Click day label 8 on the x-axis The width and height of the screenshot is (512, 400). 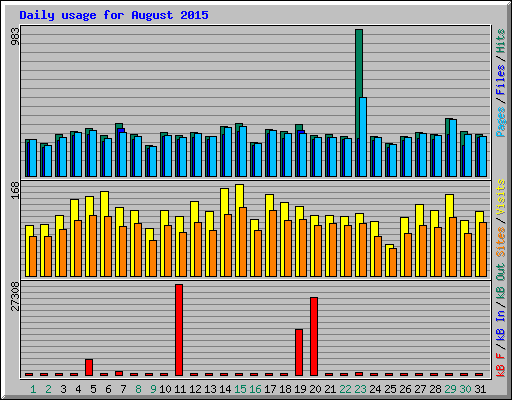point(138,389)
